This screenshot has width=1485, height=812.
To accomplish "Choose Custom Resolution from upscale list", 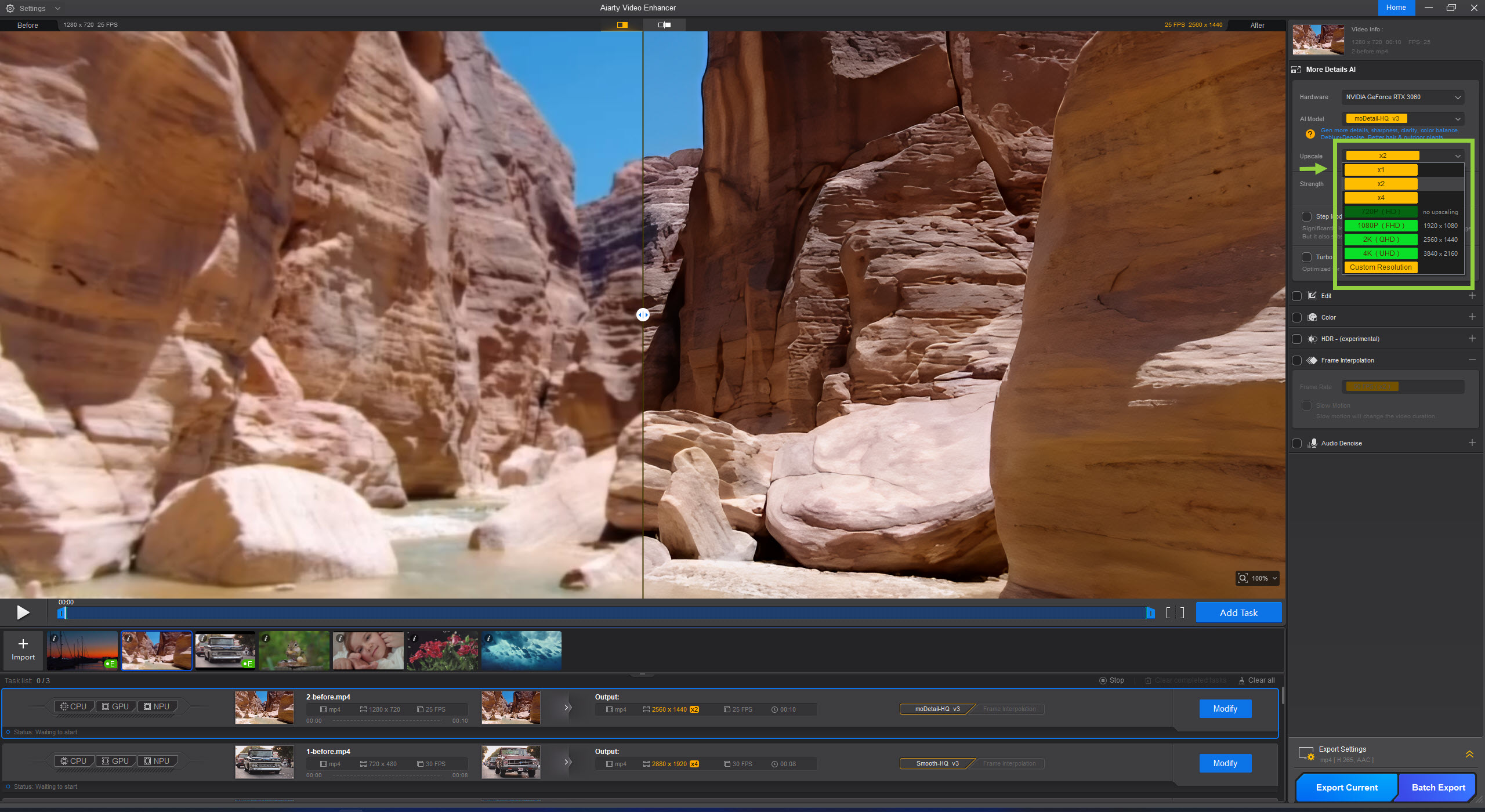I will pyautogui.click(x=1381, y=267).
